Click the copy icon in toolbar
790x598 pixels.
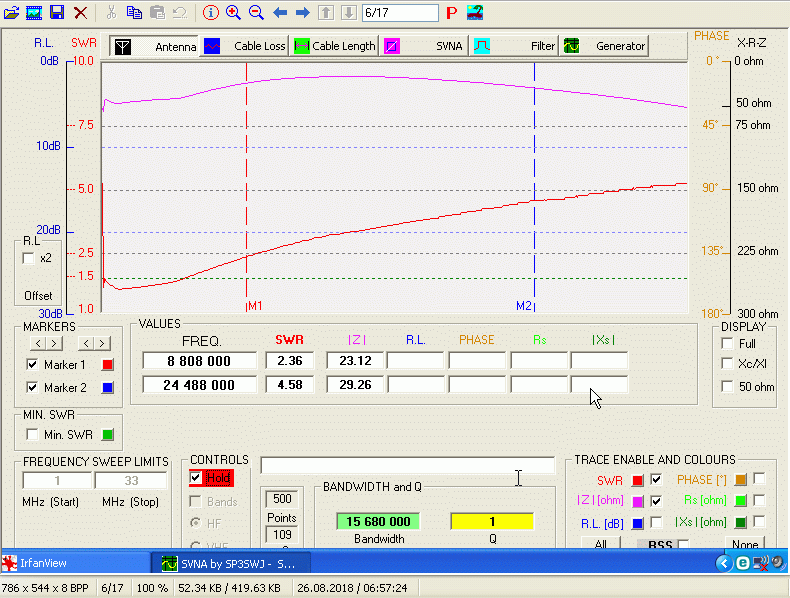(134, 12)
